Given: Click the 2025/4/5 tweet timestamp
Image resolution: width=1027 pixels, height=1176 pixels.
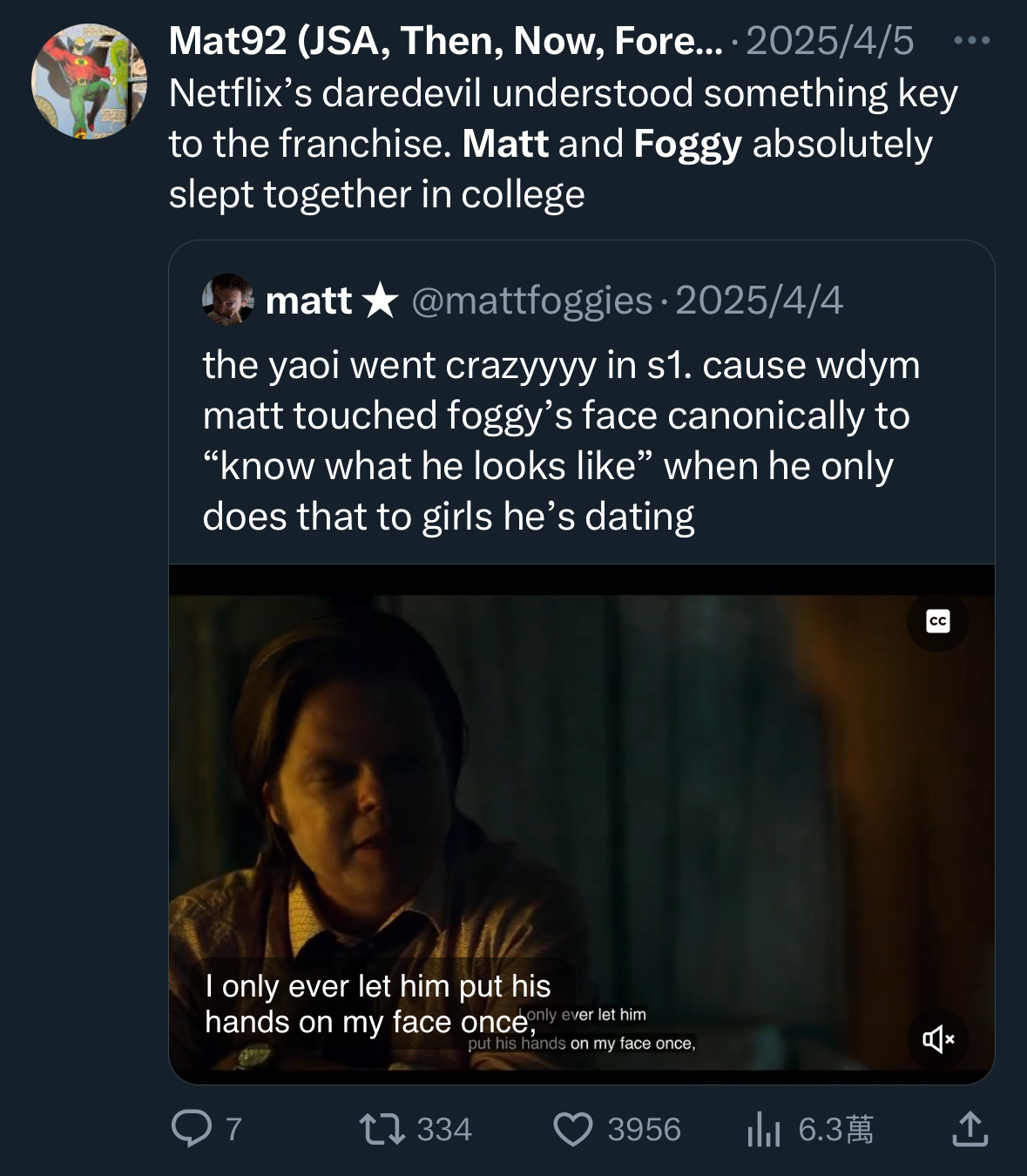Looking at the screenshot, I should [829, 41].
